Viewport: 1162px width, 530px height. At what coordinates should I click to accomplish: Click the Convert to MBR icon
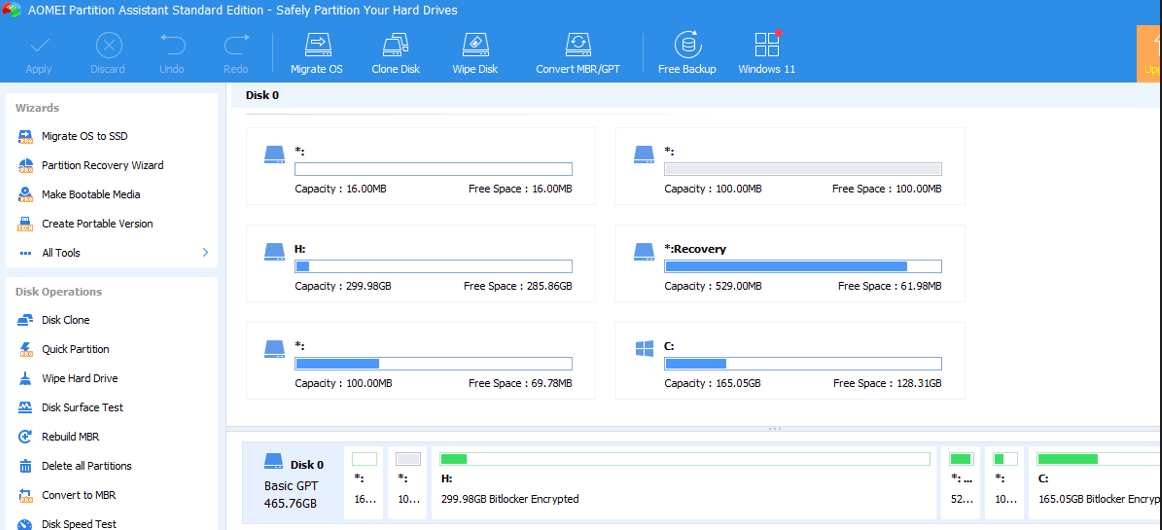(x=26, y=495)
